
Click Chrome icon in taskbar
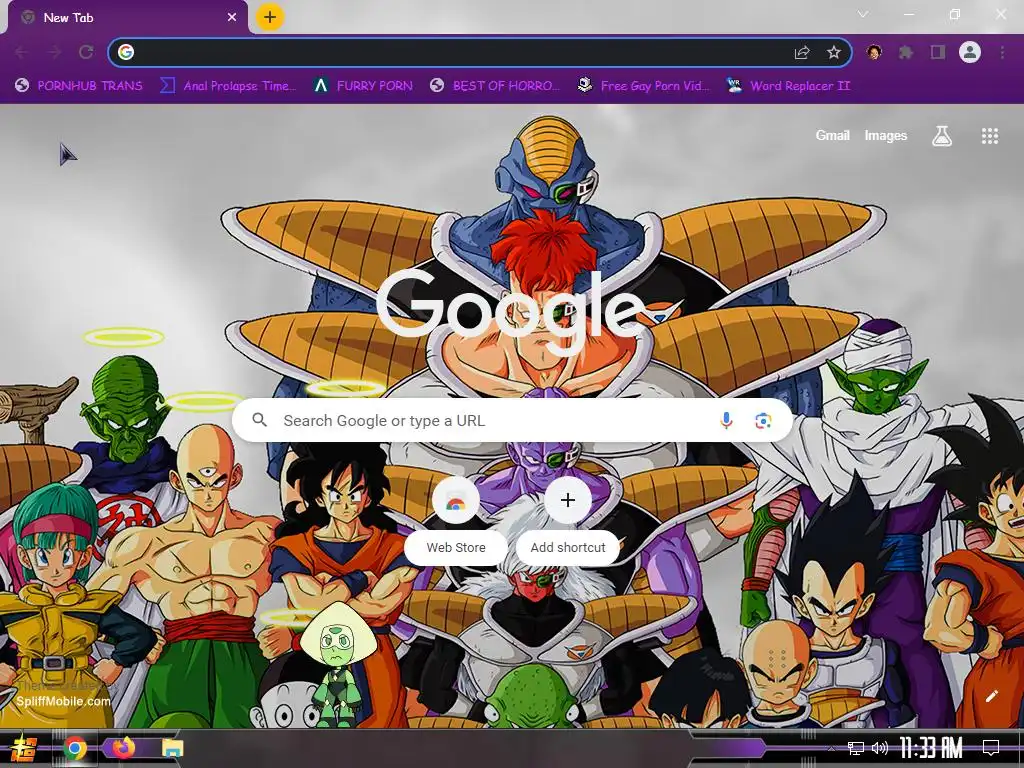(x=75, y=748)
